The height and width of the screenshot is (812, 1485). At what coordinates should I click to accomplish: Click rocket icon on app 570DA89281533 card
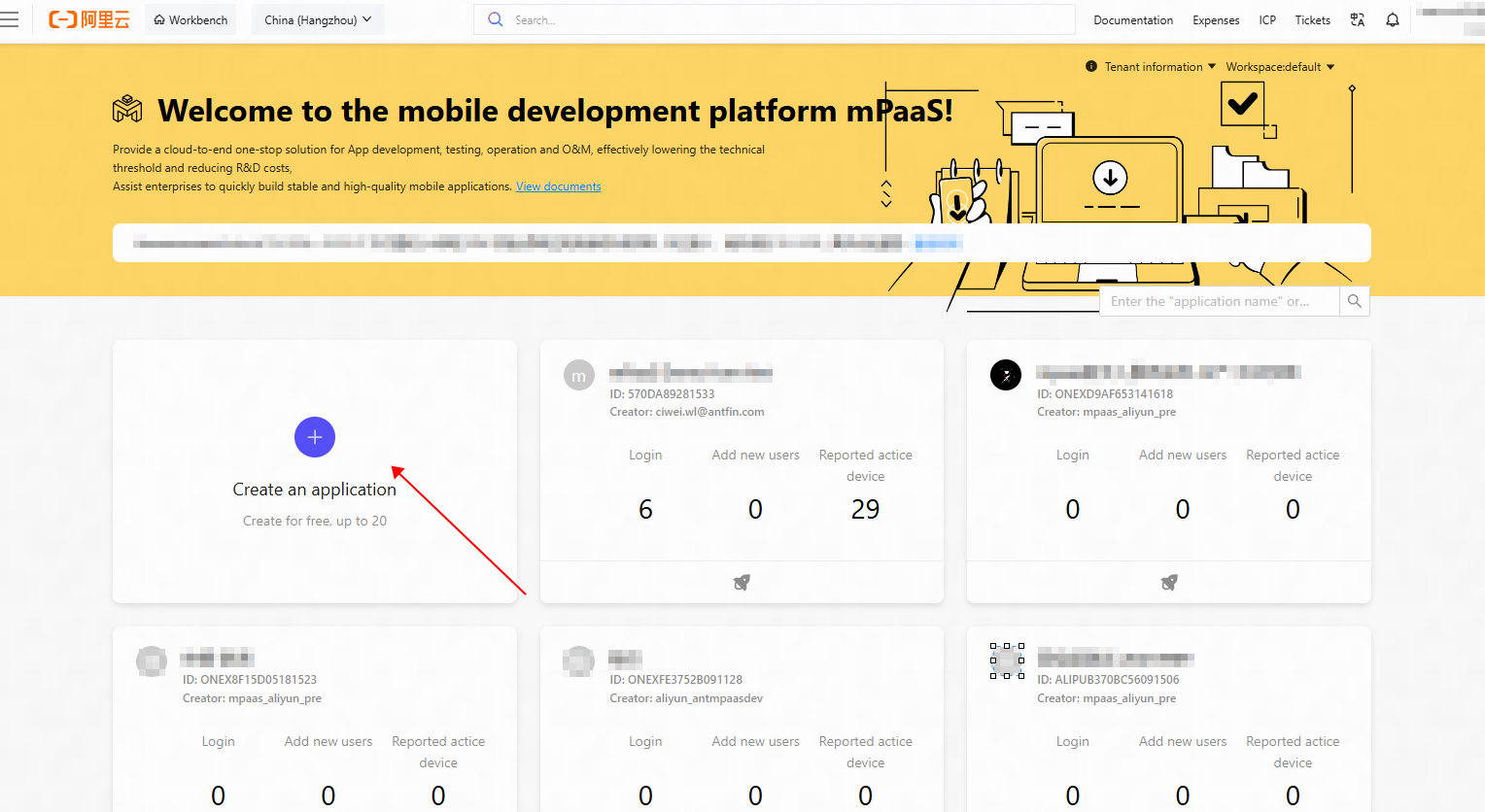(742, 583)
